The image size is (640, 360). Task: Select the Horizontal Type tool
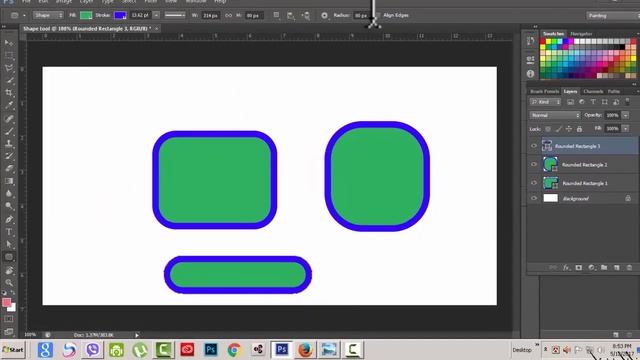point(9,232)
